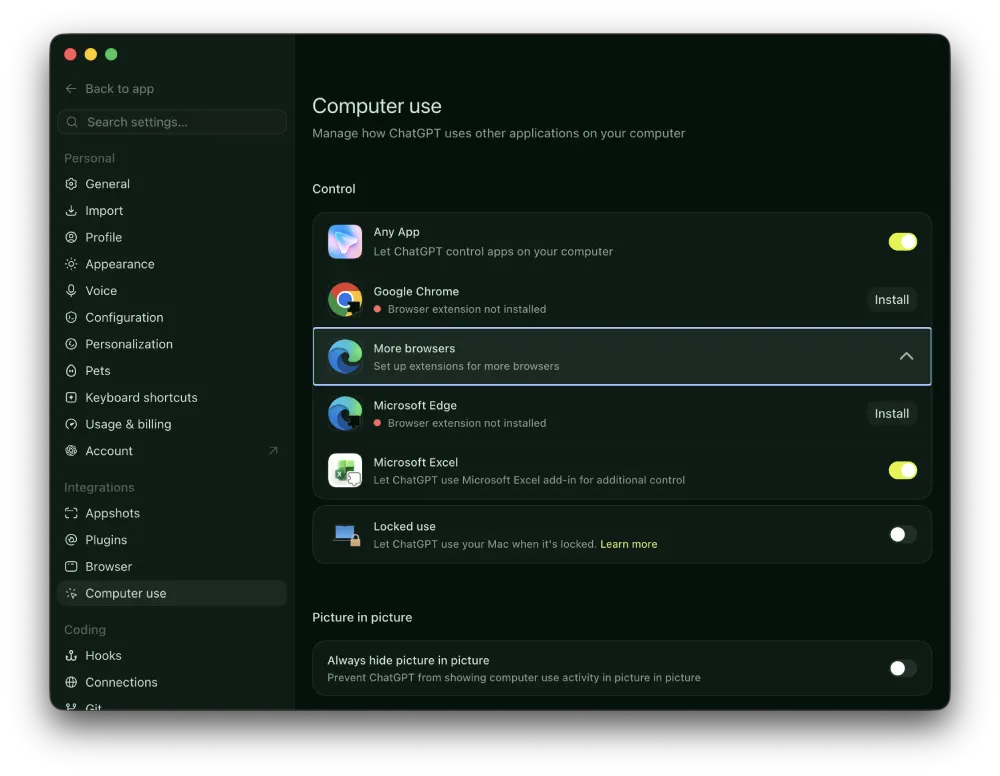
Task: Click the Plugins icon in sidebar
Action: 71,539
